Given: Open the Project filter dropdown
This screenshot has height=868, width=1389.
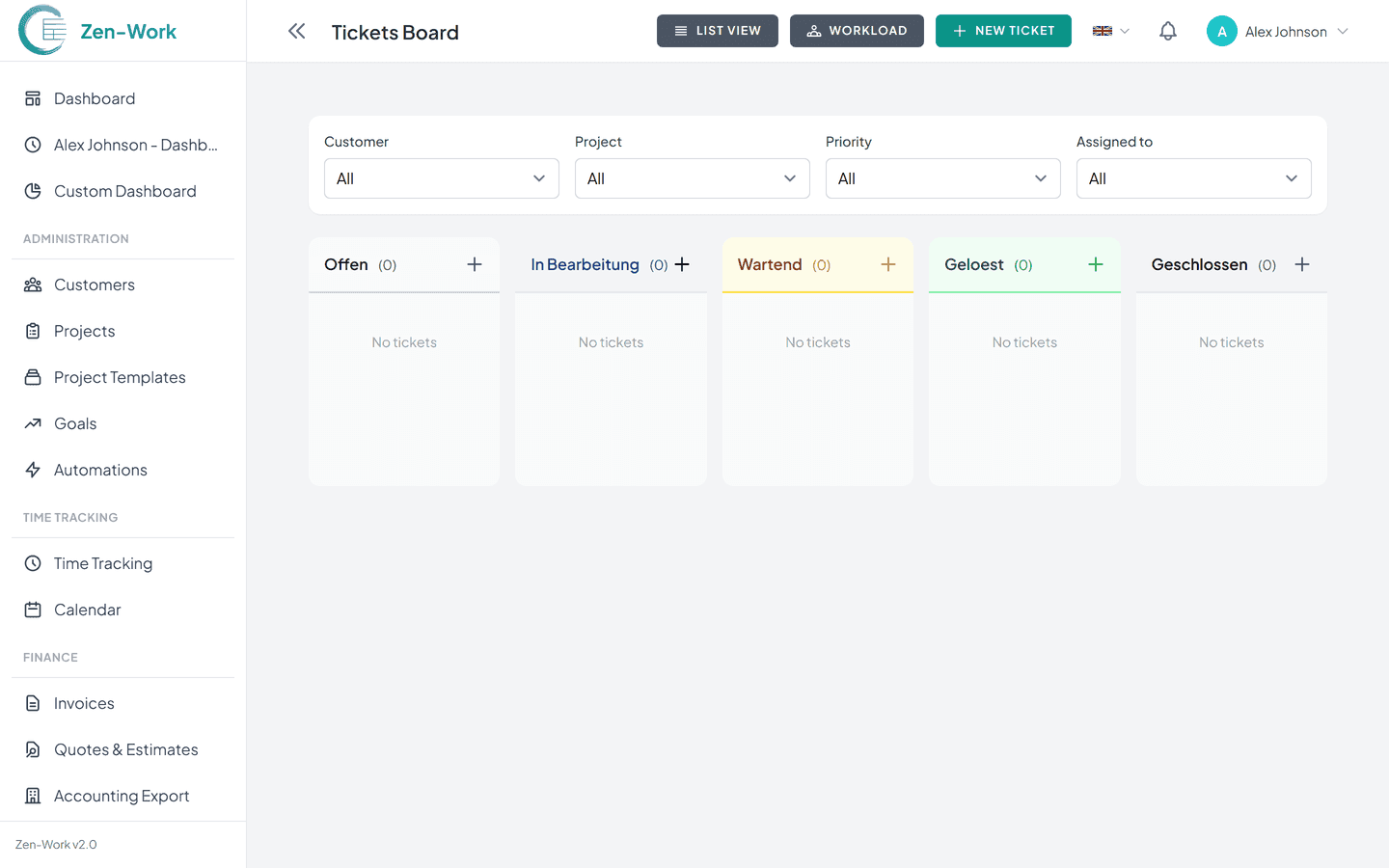Looking at the screenshot, I should pyautogui.click(x=692, y=178).
